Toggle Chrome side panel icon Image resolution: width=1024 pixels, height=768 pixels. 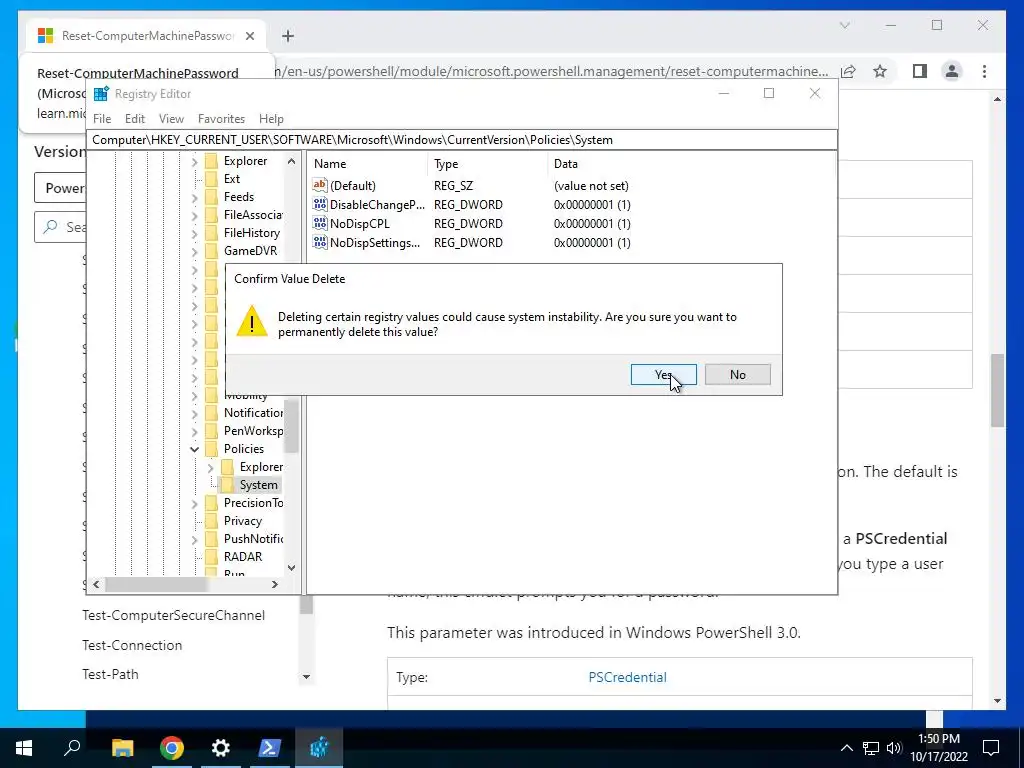pyautogui.click(x=920, y=71)
